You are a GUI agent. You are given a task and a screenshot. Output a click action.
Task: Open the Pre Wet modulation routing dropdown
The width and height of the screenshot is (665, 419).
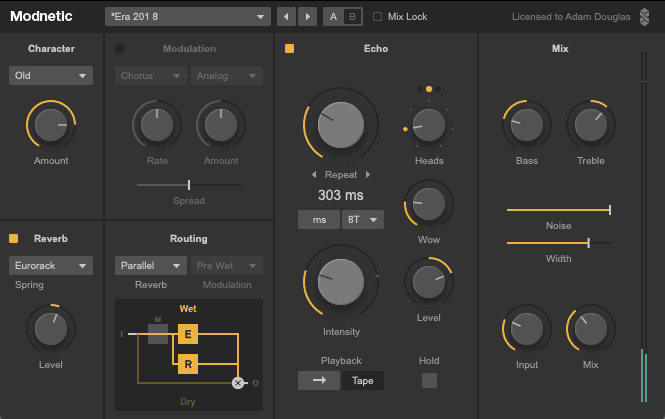[226, 265]
